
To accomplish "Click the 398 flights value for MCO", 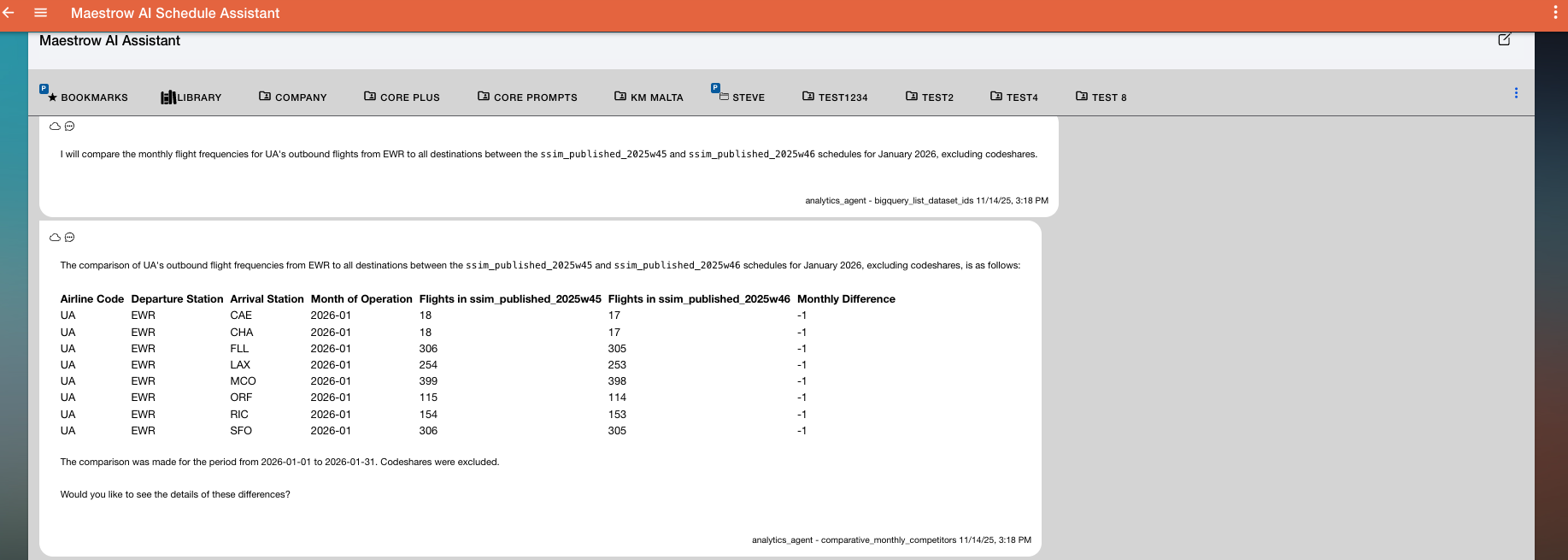I will (617, 380).
